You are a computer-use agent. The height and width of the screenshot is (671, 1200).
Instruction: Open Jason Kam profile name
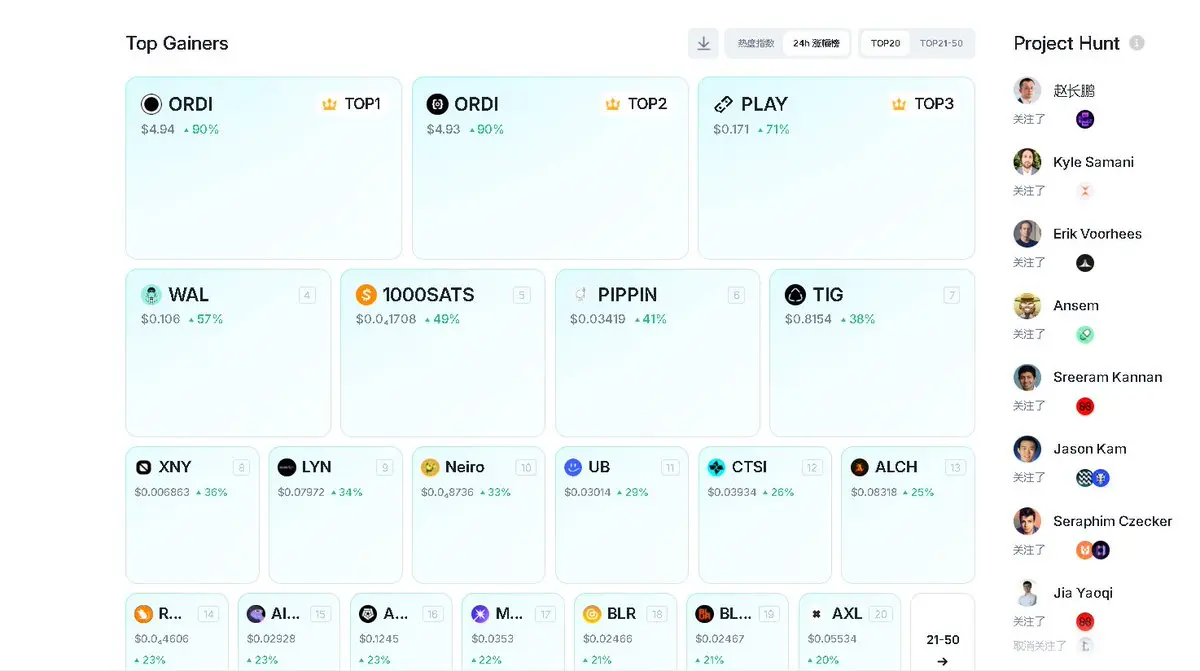(1090, 449)
